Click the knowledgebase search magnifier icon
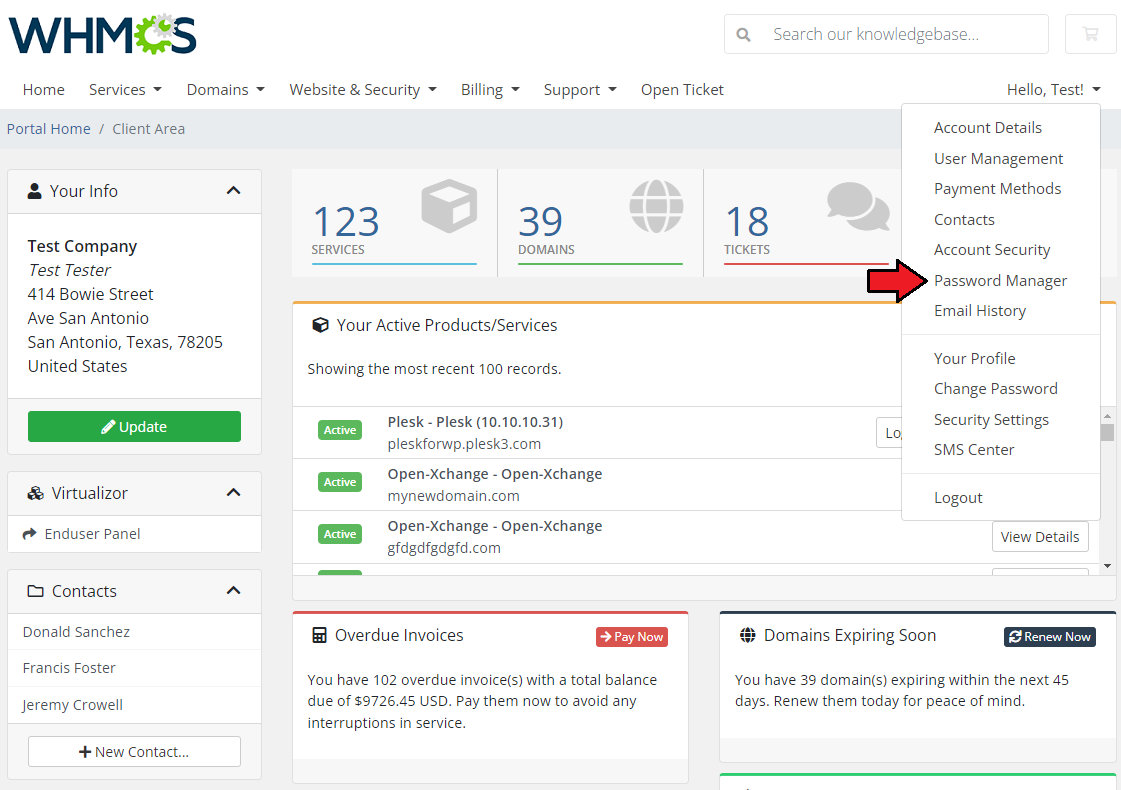 point(744,34)
